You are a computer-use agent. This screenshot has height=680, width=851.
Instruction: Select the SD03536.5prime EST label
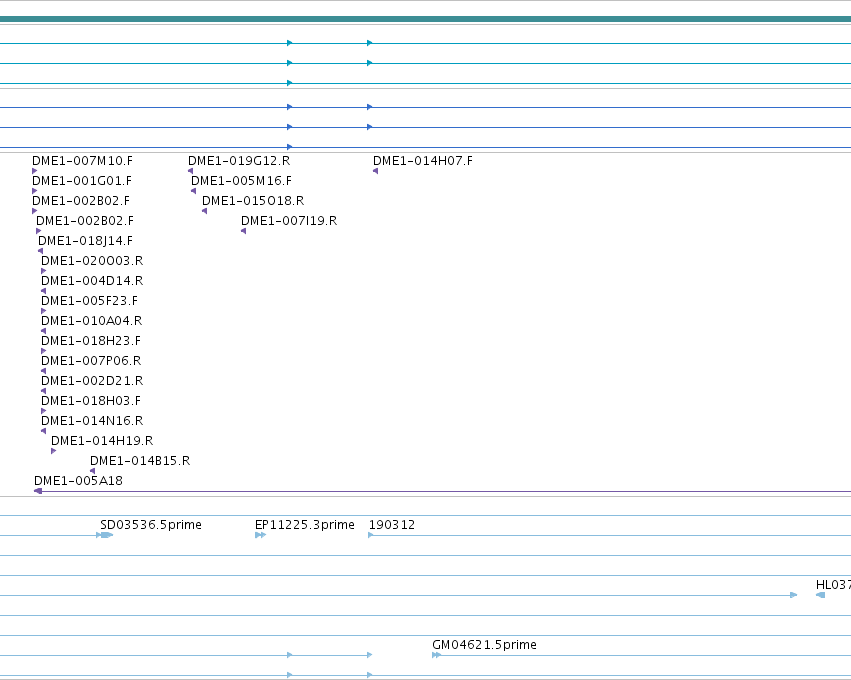click(151, 525)
